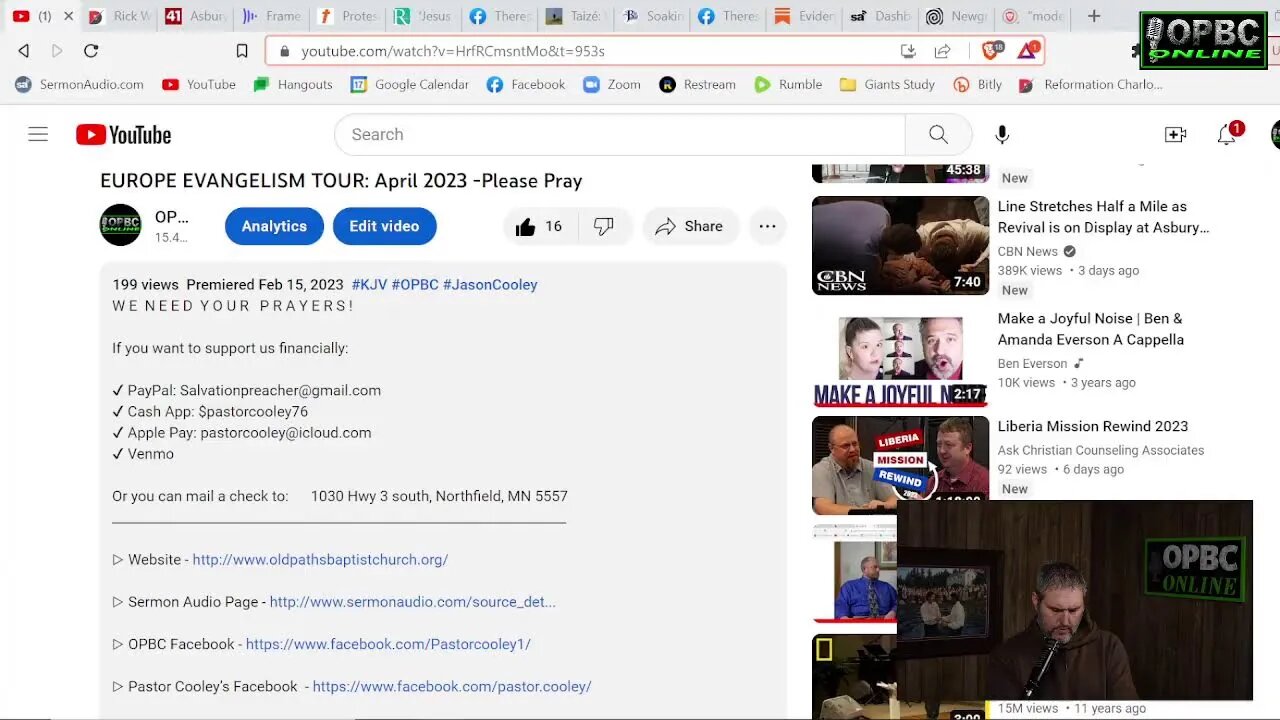The image size is (1280, 720).
Task: Open the oldpathsbaptistchurch.org website link
Action: coord(320,560)
